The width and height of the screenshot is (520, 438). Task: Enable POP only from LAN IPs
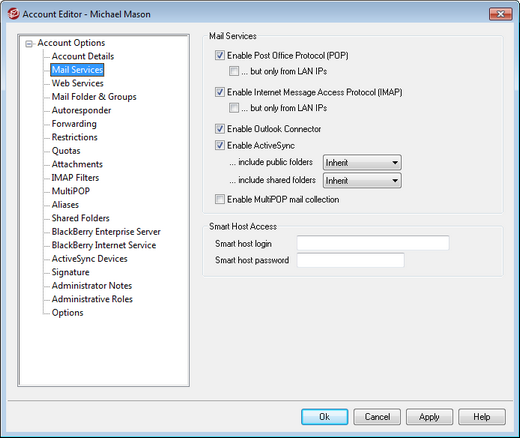234,71
